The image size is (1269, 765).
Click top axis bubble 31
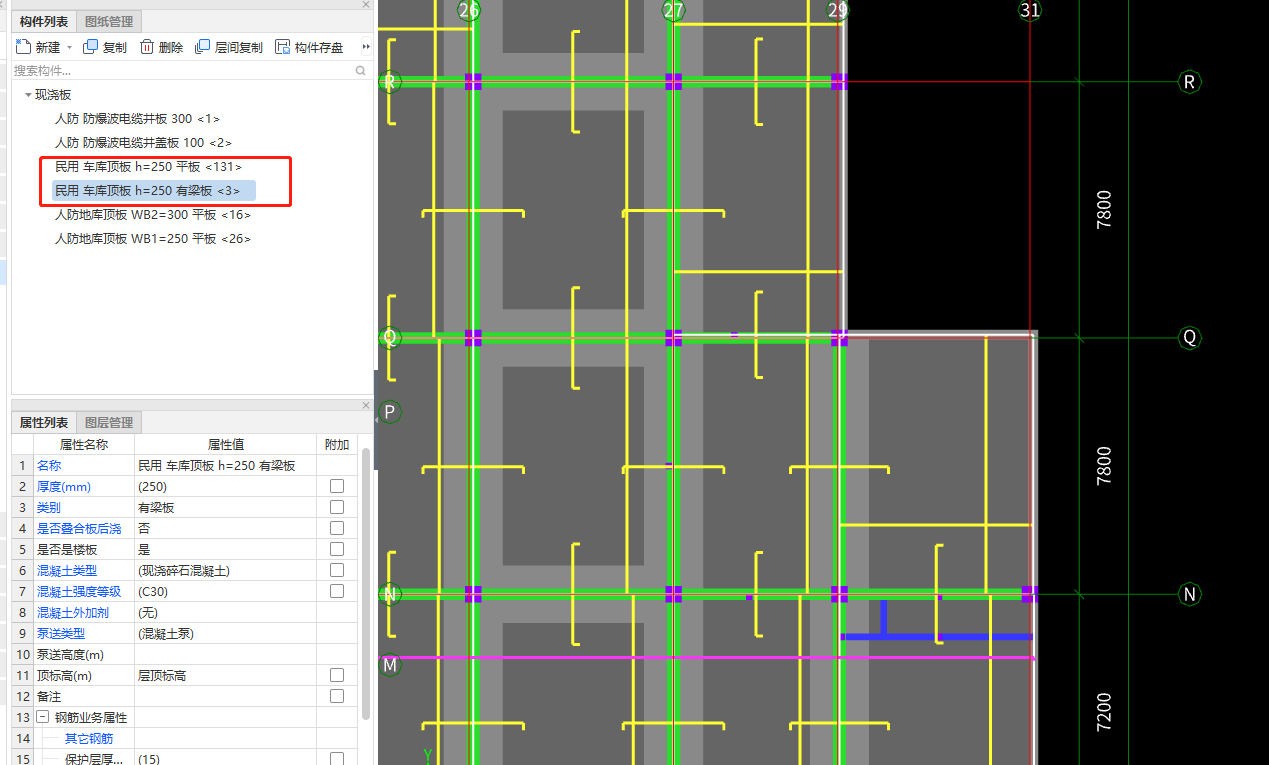click(x=1030, y=10)
